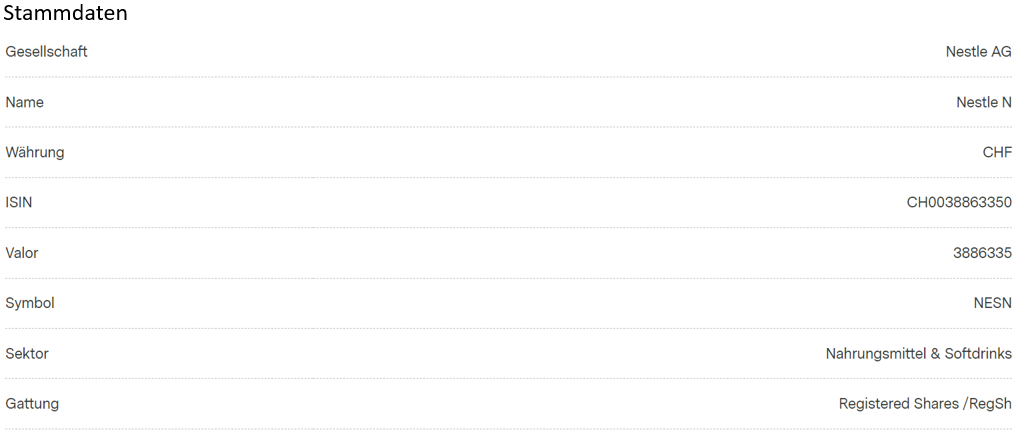
Task: Click the RegSh abbreviation text
Action: 990,404
